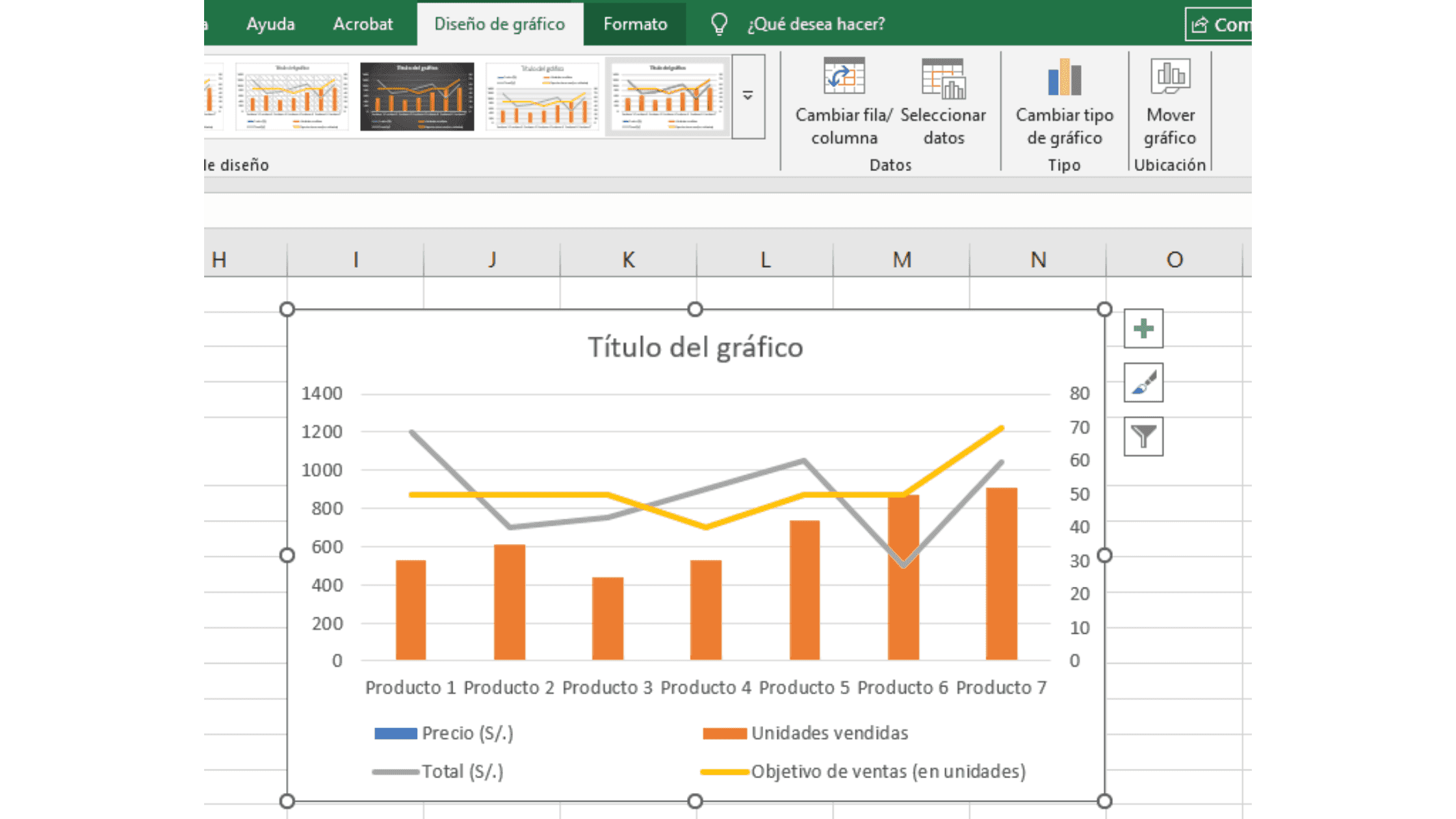Select the last highlighted chart style thumbnail
This screenshot has width=1456, height=819.
pos(668,96)
